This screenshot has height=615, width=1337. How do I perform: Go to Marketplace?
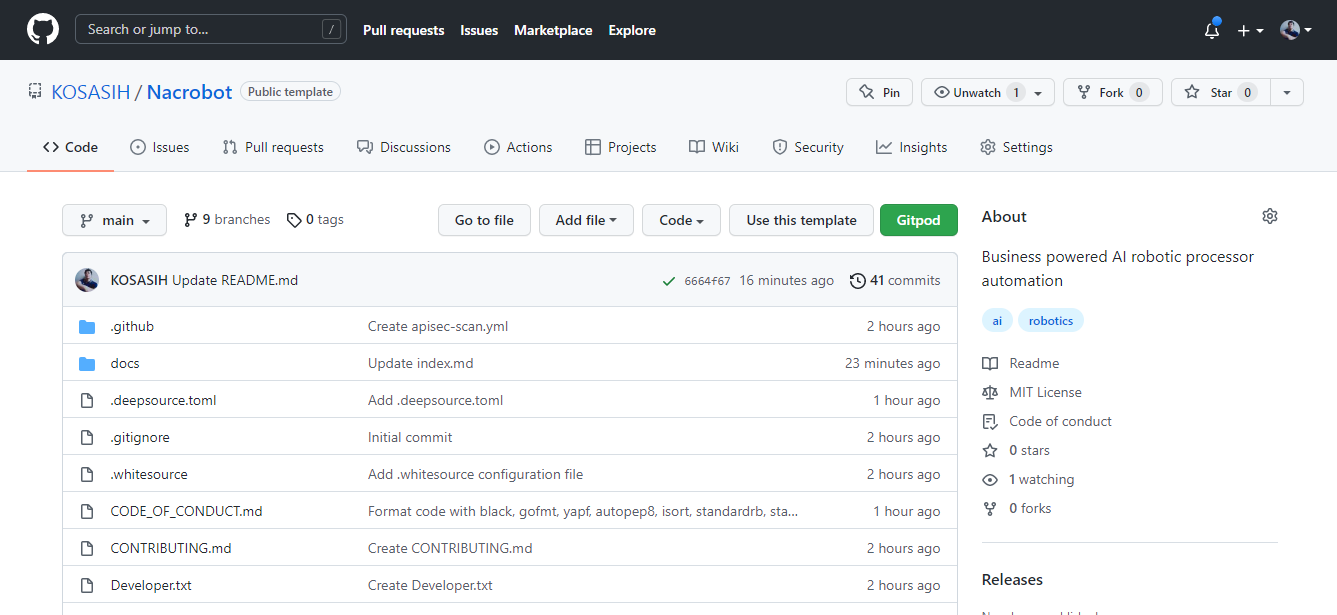point(553,30)
